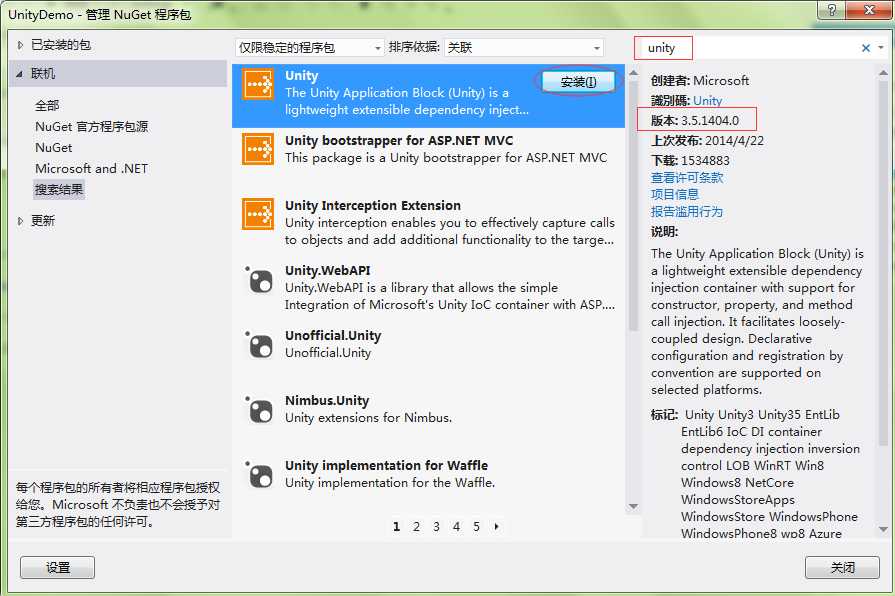Image resolution: width=895 pixels, height=596 pixels.
Task: Click the package list scrollbar up arrow
Action: (x=633, y=73)
